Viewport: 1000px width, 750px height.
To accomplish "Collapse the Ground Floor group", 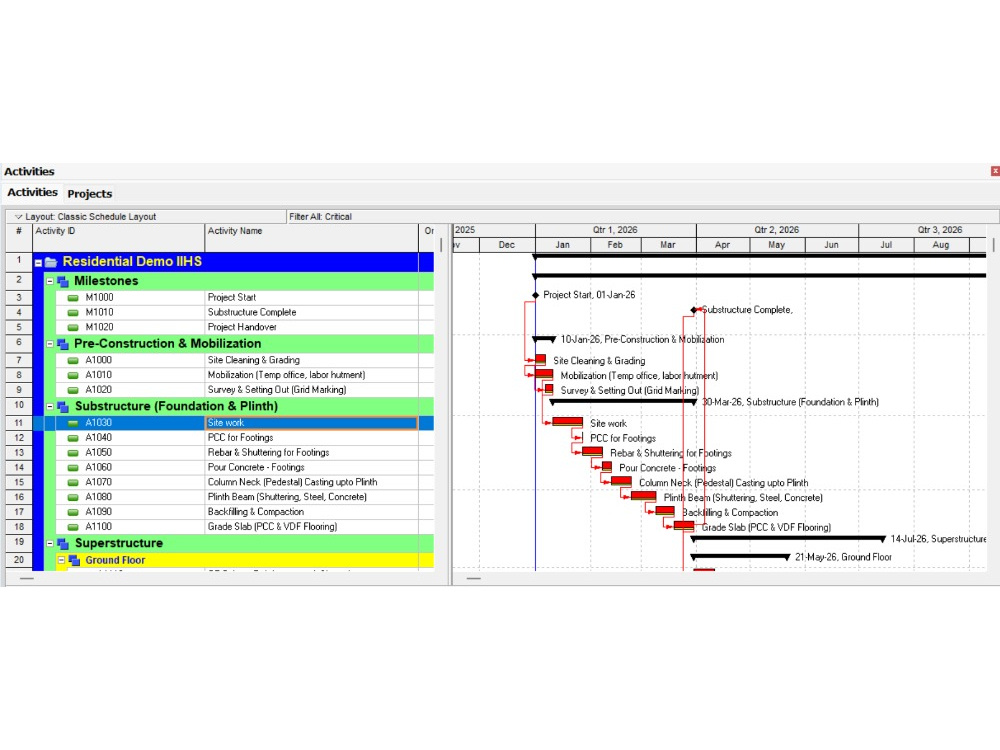I will click(x=61, y=560).
